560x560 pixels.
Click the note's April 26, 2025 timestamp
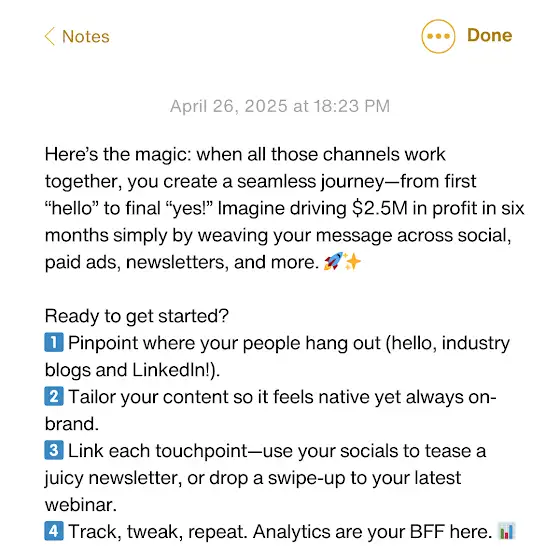pyautogui.click(x=280, y=106)
